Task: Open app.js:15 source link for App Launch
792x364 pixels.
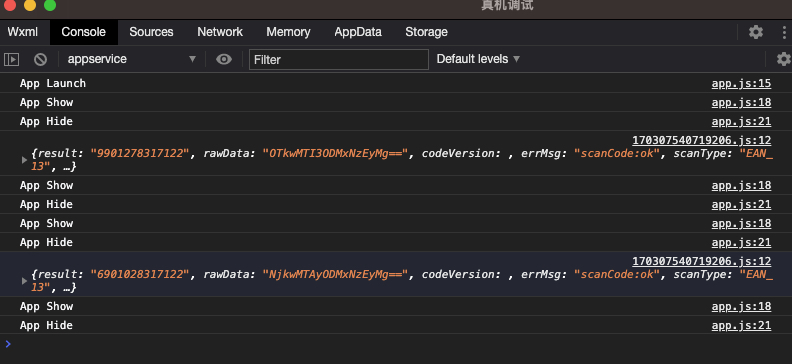Action: (x=741, y=83)
